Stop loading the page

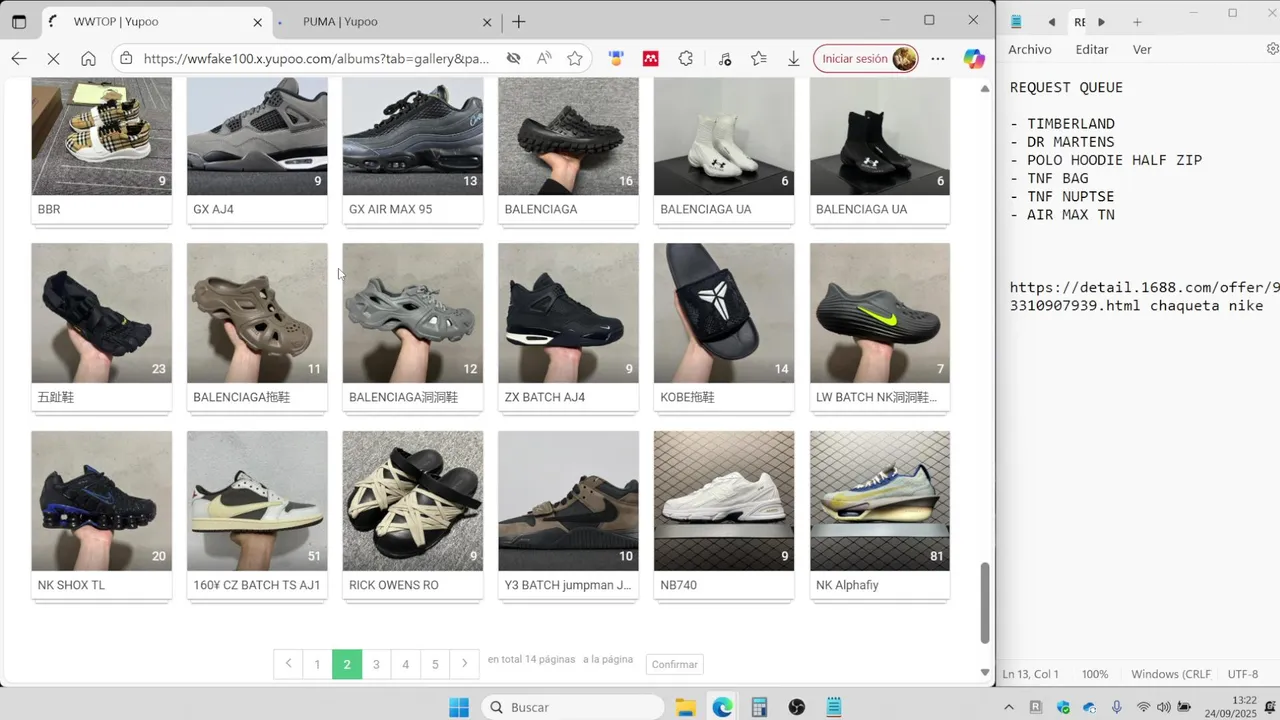[x=54, y=59]
